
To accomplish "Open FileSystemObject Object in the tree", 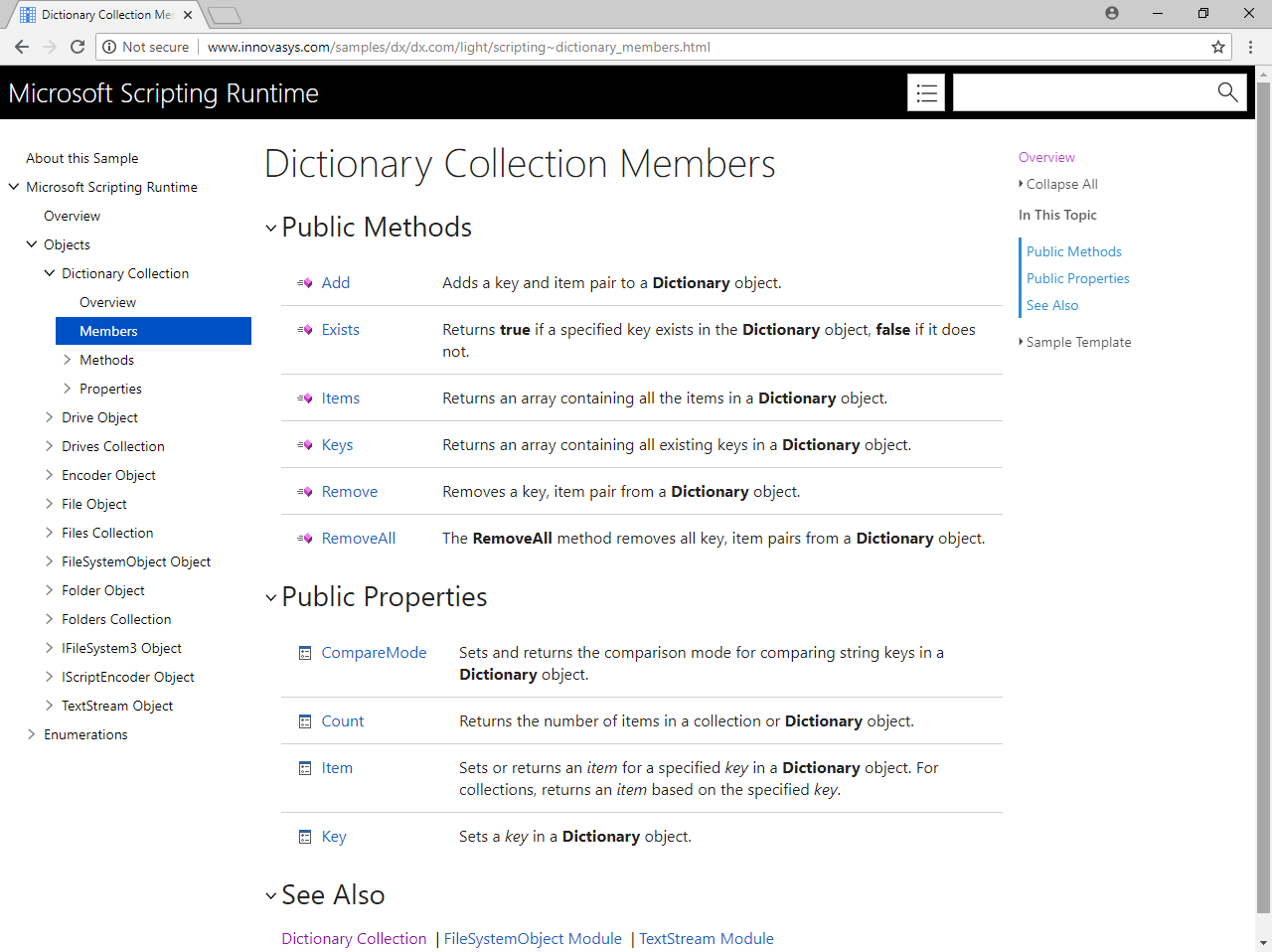I will click(136, 561).
